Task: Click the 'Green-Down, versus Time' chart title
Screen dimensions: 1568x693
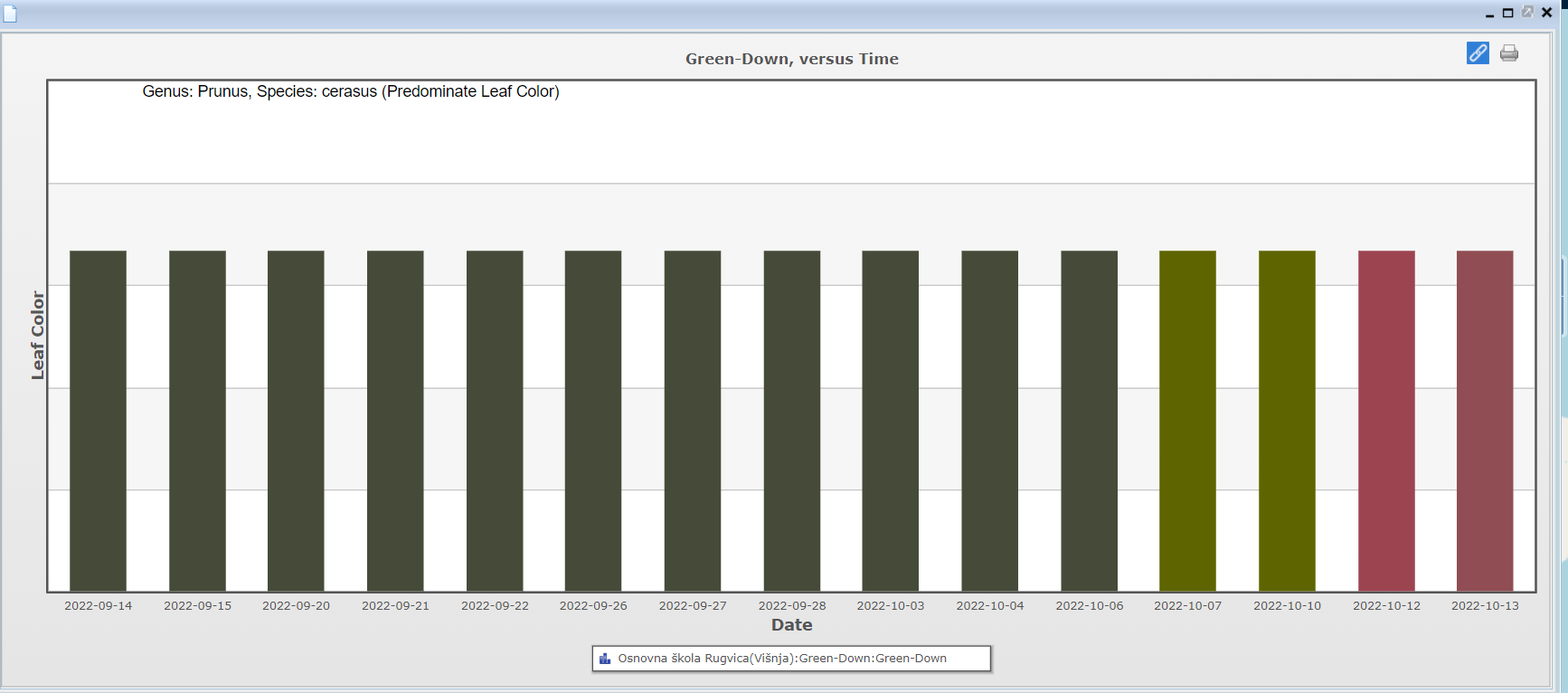Action: [x=791, y=59]
